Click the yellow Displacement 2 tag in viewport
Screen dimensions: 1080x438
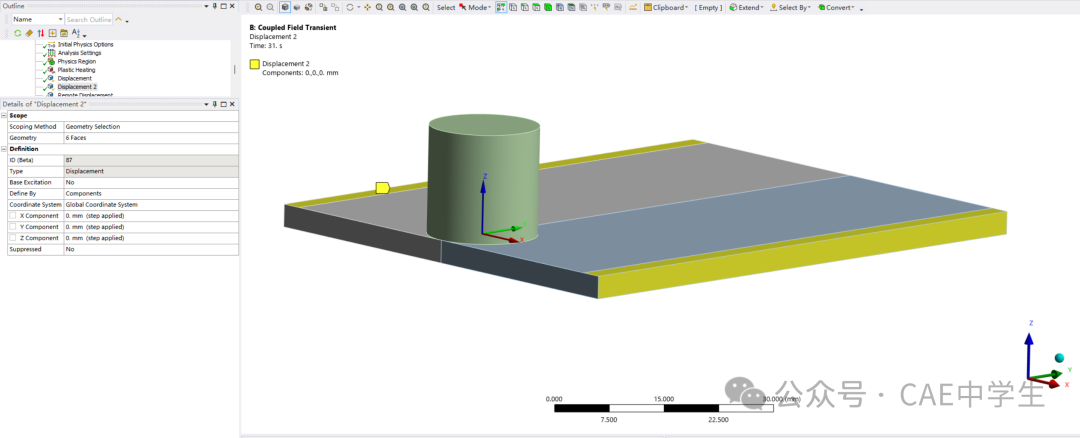[383, 188]
